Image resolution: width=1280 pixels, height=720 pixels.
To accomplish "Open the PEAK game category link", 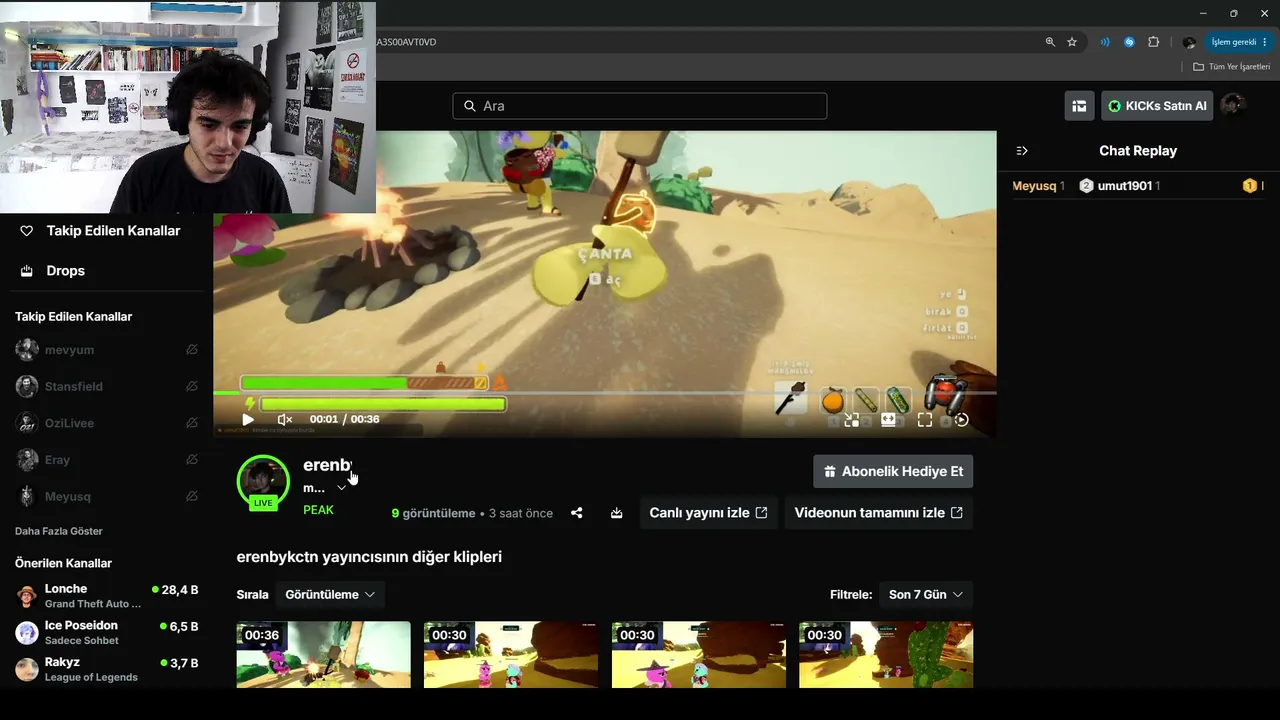I will tap(318, 510).
